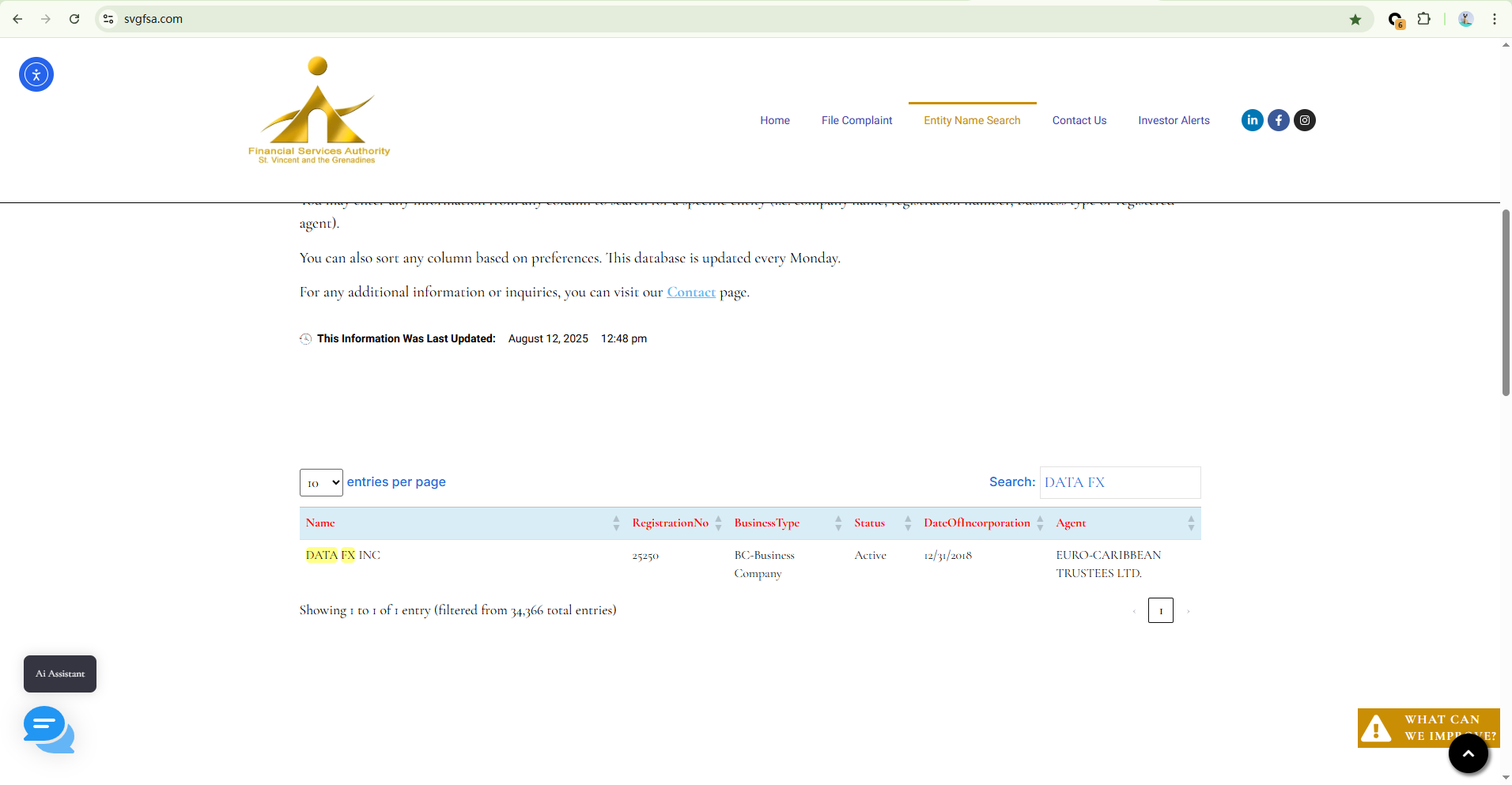Click the page scrollbar thumb
The image size is (1512, 785).
(1506, 302)
